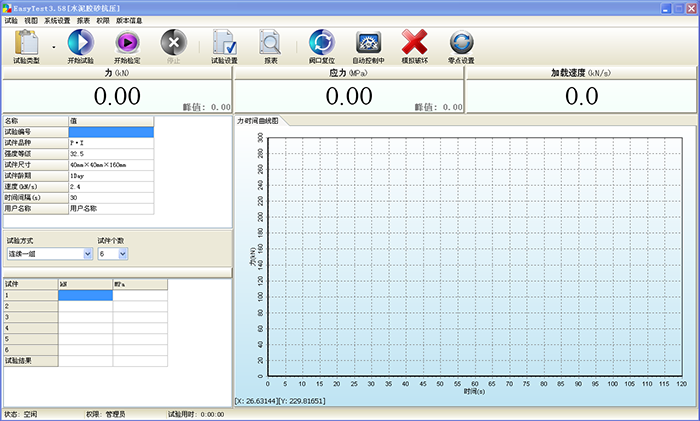Open the 版本信息 menu
Screen dimensions: 700x421
129,20
